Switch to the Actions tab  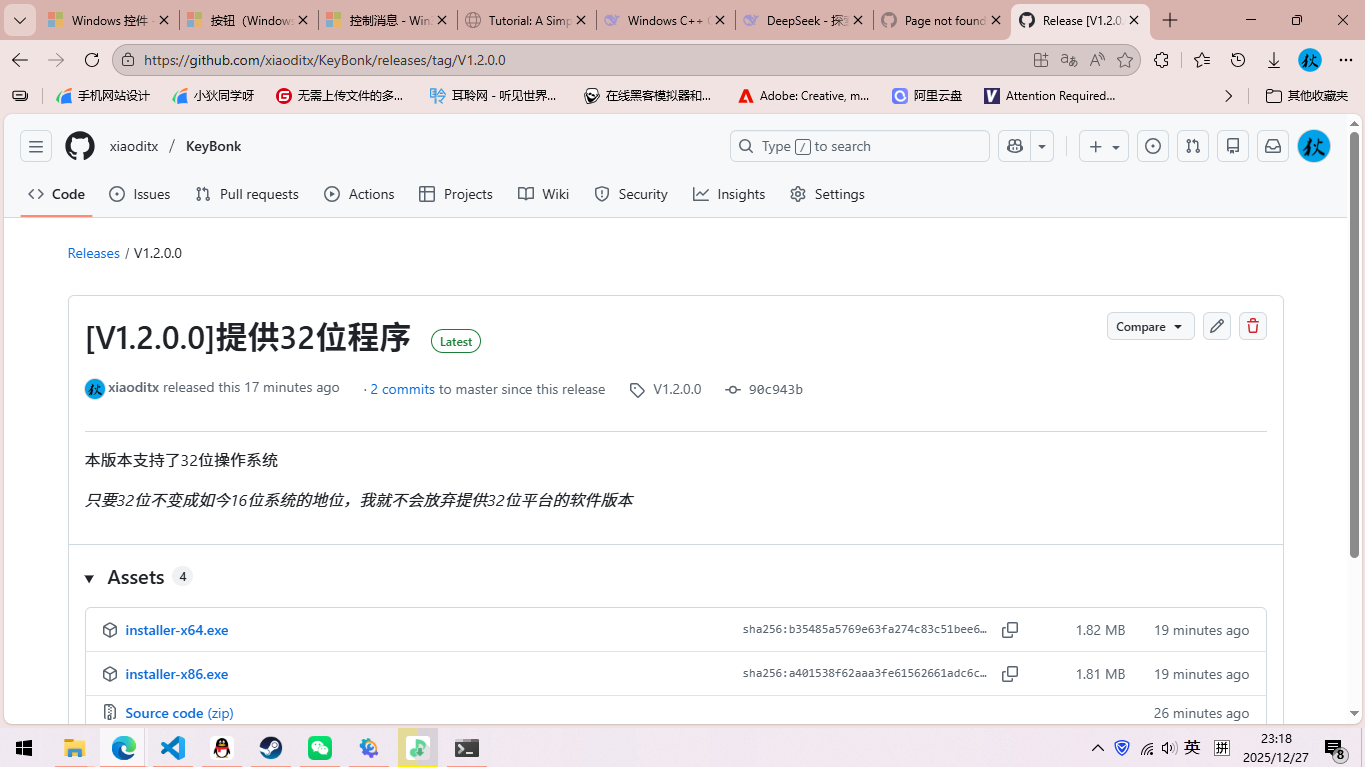pyautogui.click(x=359, y=194)
